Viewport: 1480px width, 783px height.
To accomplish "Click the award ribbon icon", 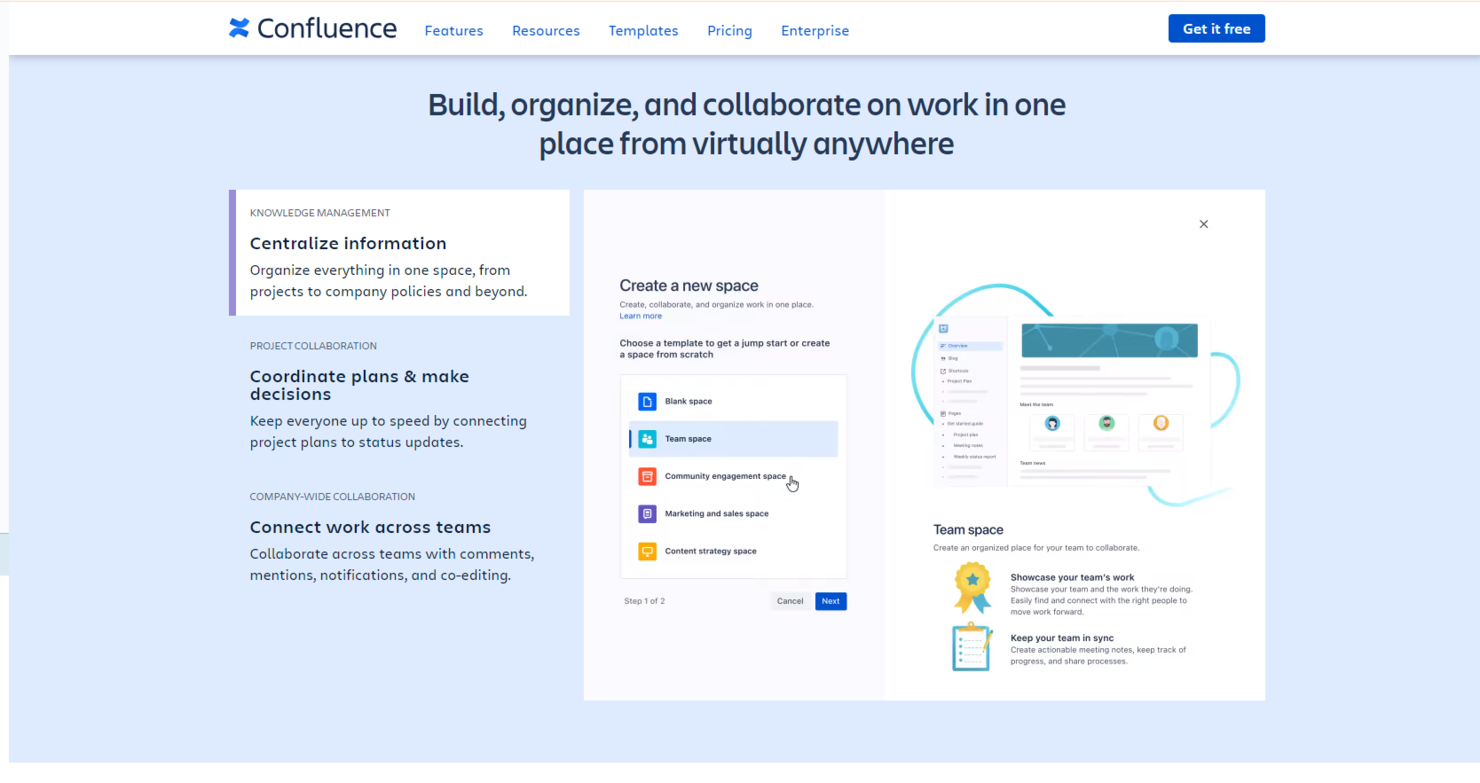I will click(x=972, y=587).
